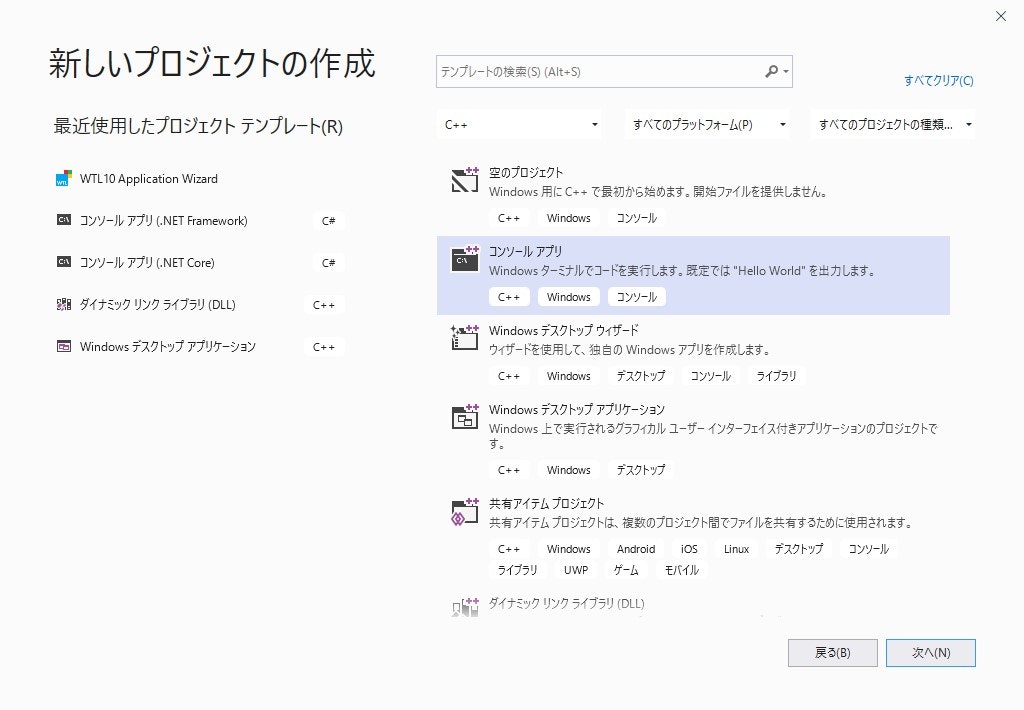Click the 最近使用したプロジェクト テンプレート(R) heading
This screenshot has width=1024, height=710.
[x=198, y=125]
